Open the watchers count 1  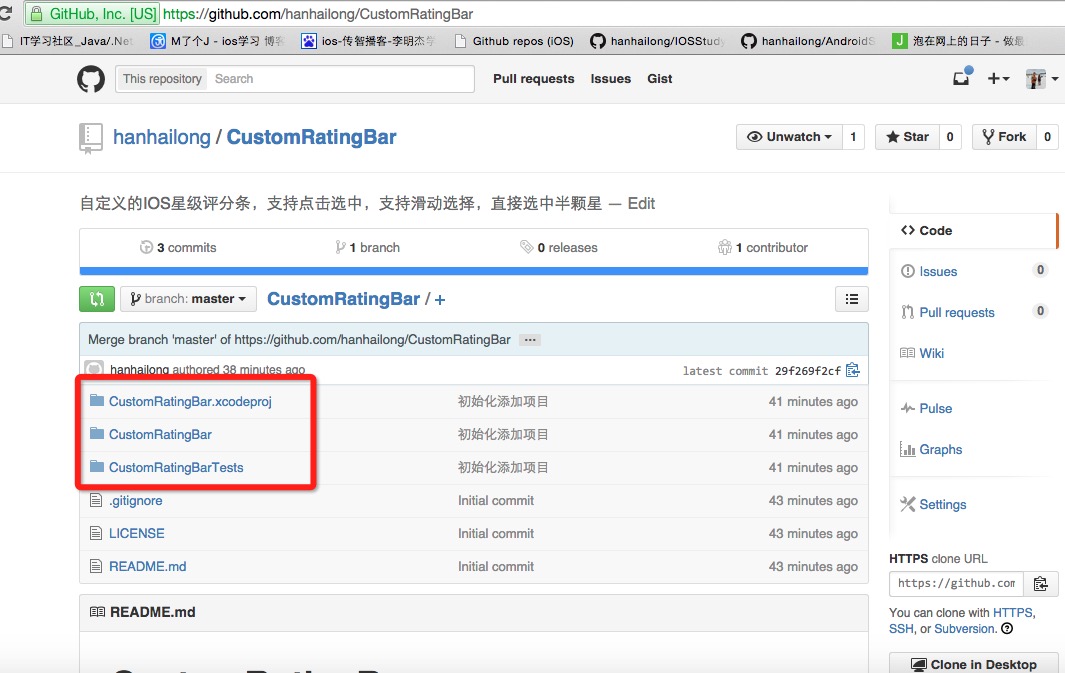tap(853, 137)
